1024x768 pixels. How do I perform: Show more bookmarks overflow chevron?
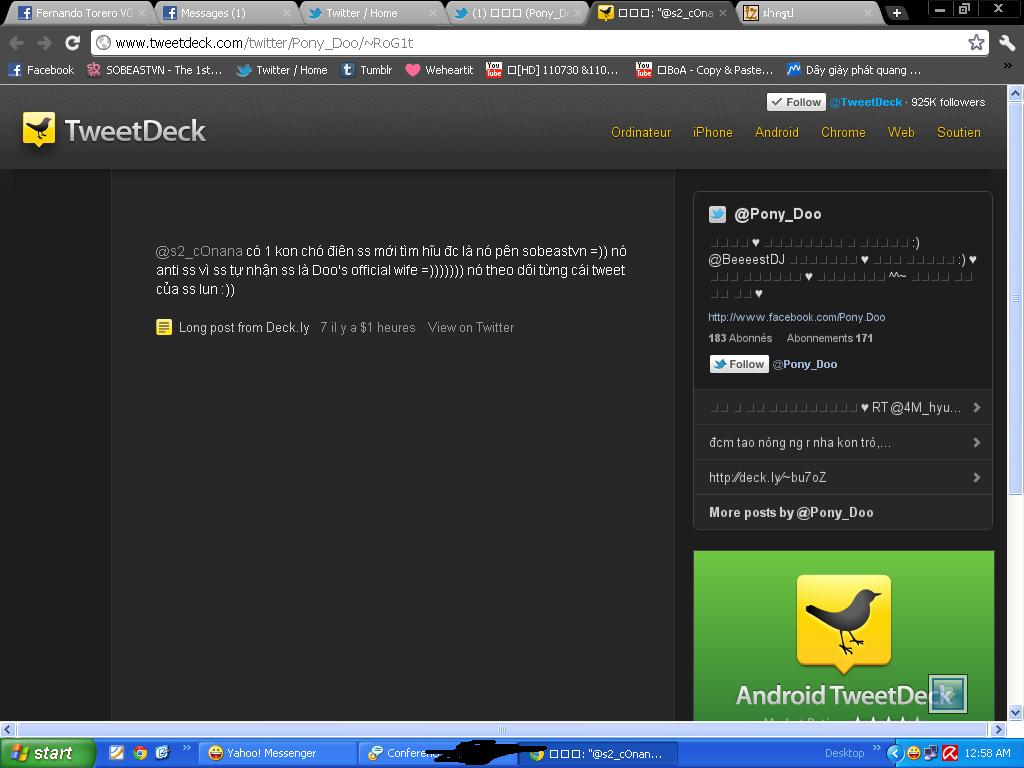1007,65
